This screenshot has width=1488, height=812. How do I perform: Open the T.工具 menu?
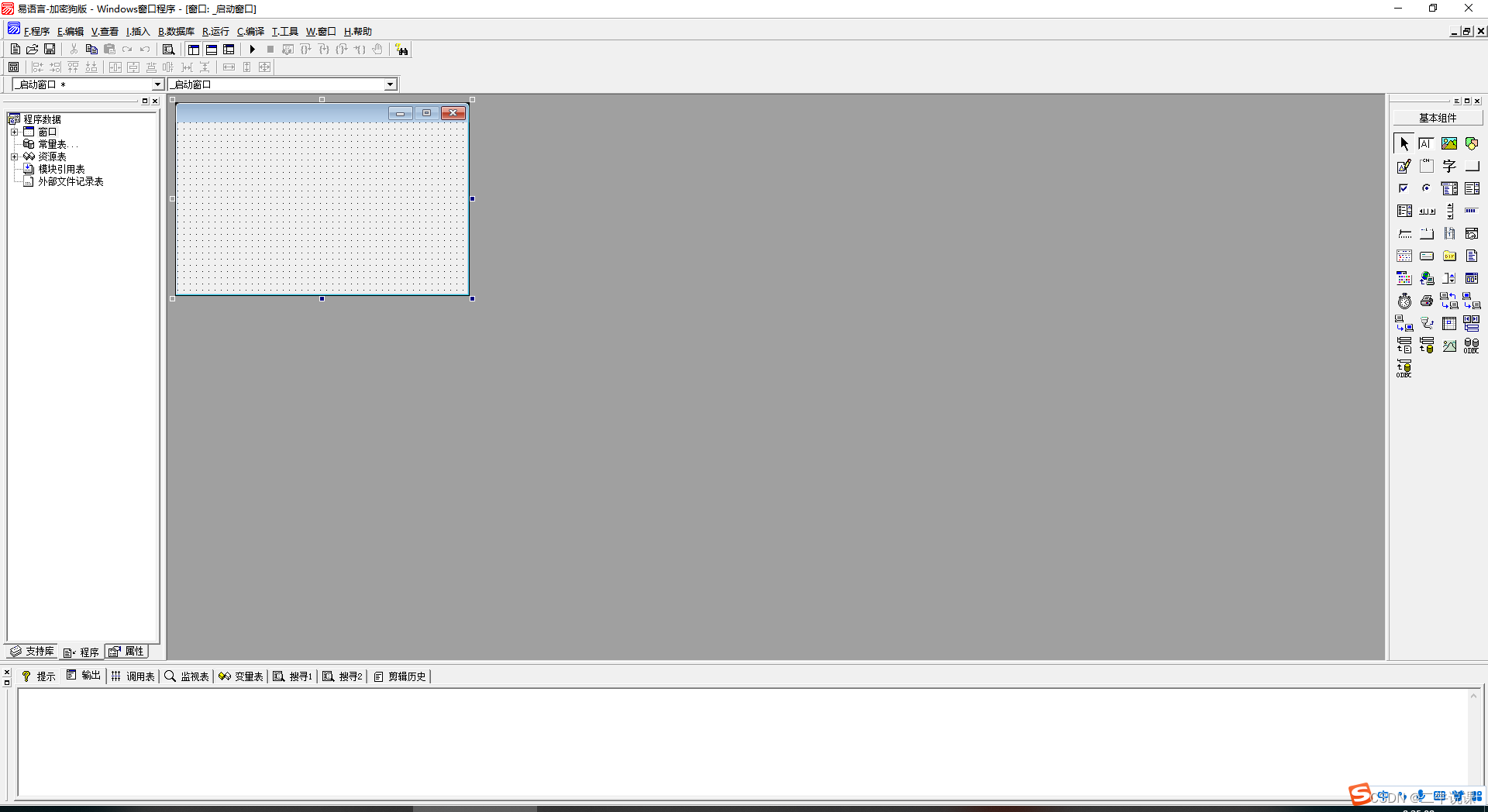click(284, 32)
